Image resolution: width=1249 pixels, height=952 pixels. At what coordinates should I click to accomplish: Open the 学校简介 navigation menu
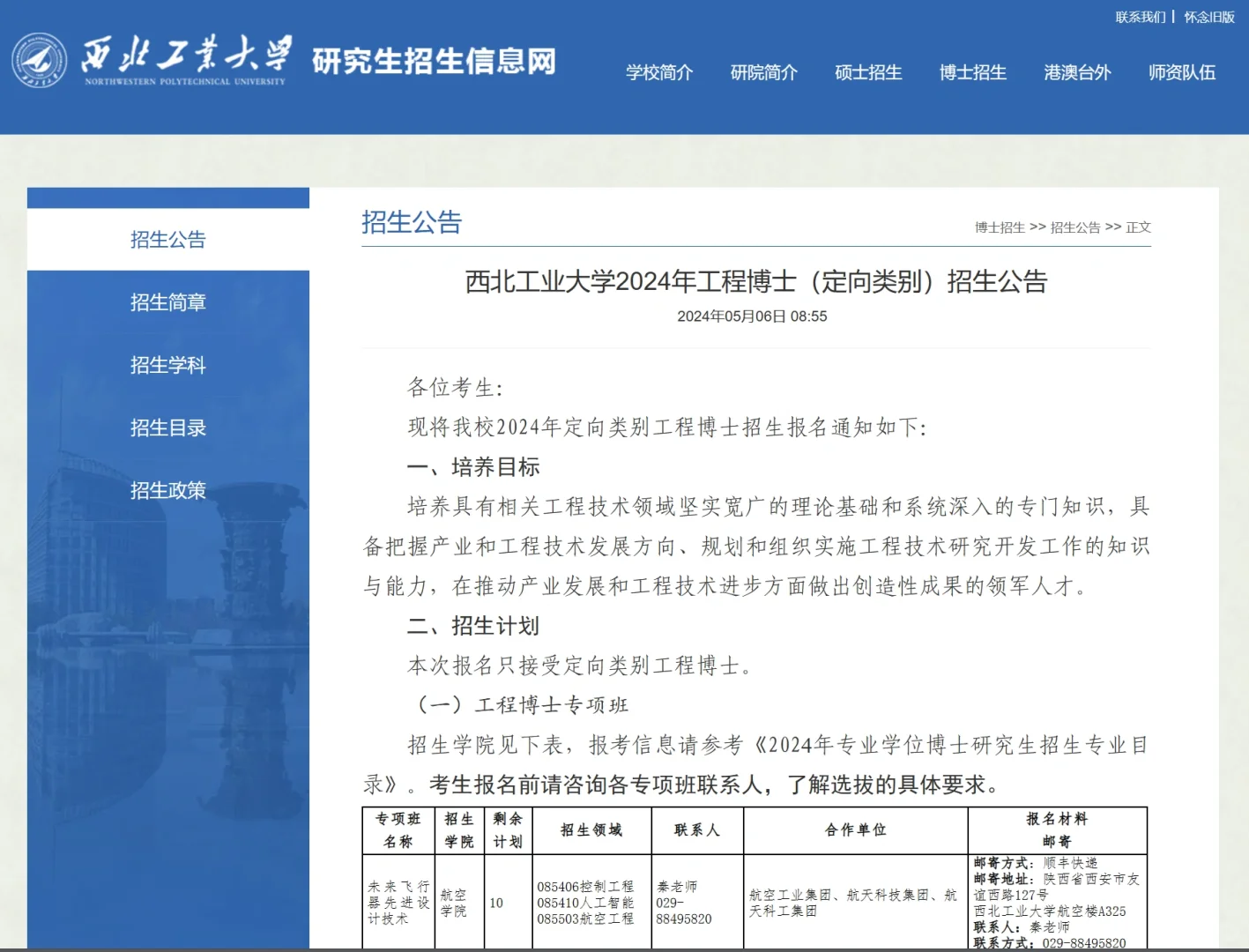[x=659, y=72]
